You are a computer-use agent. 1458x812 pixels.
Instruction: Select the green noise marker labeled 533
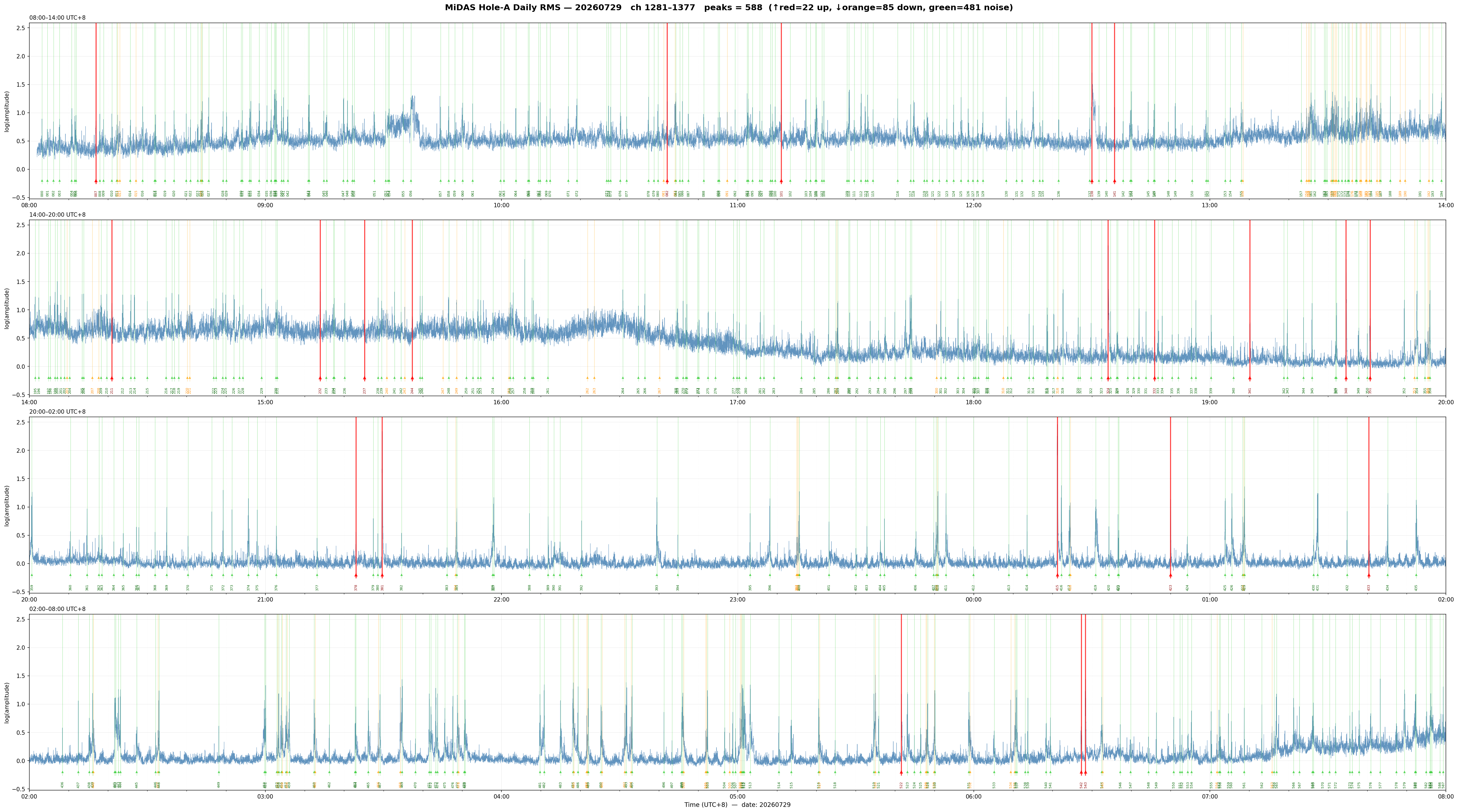pos(994,772)
